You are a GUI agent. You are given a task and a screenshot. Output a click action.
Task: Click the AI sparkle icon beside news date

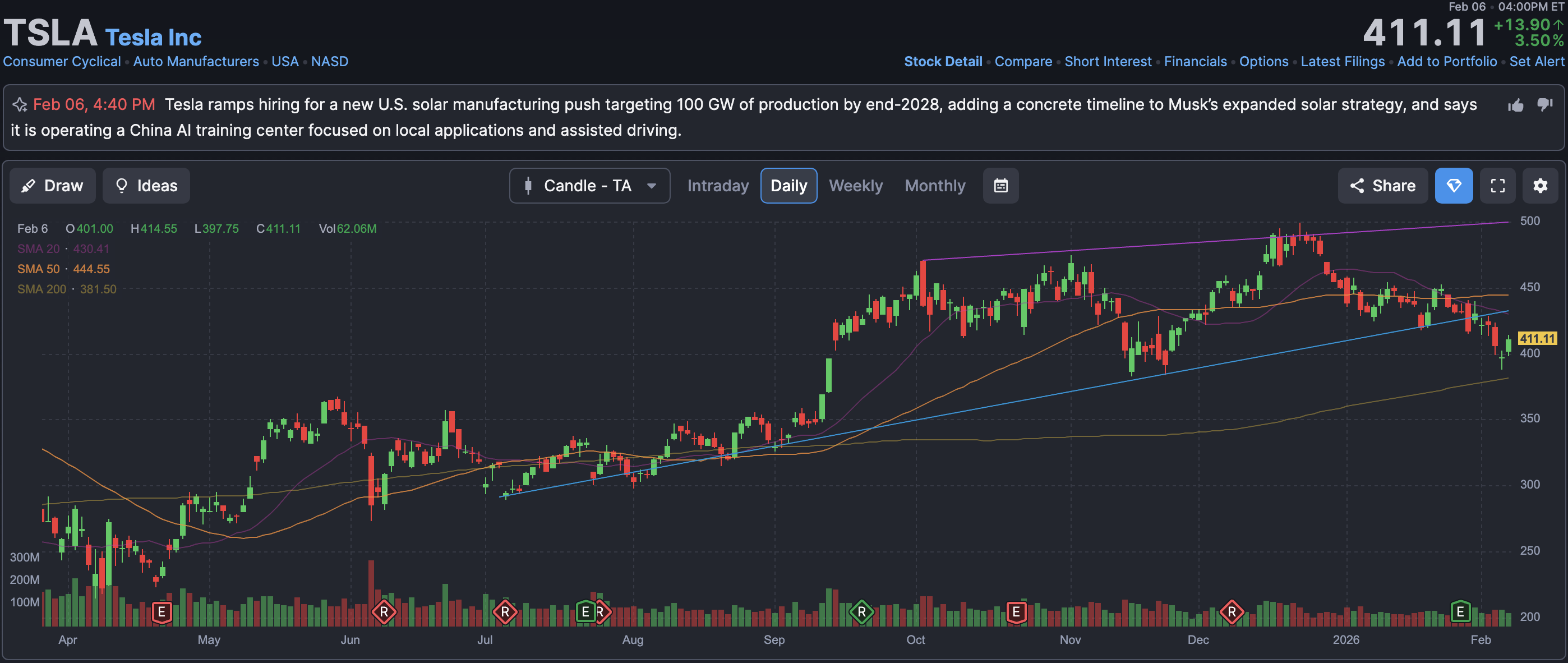coord(20,105)
